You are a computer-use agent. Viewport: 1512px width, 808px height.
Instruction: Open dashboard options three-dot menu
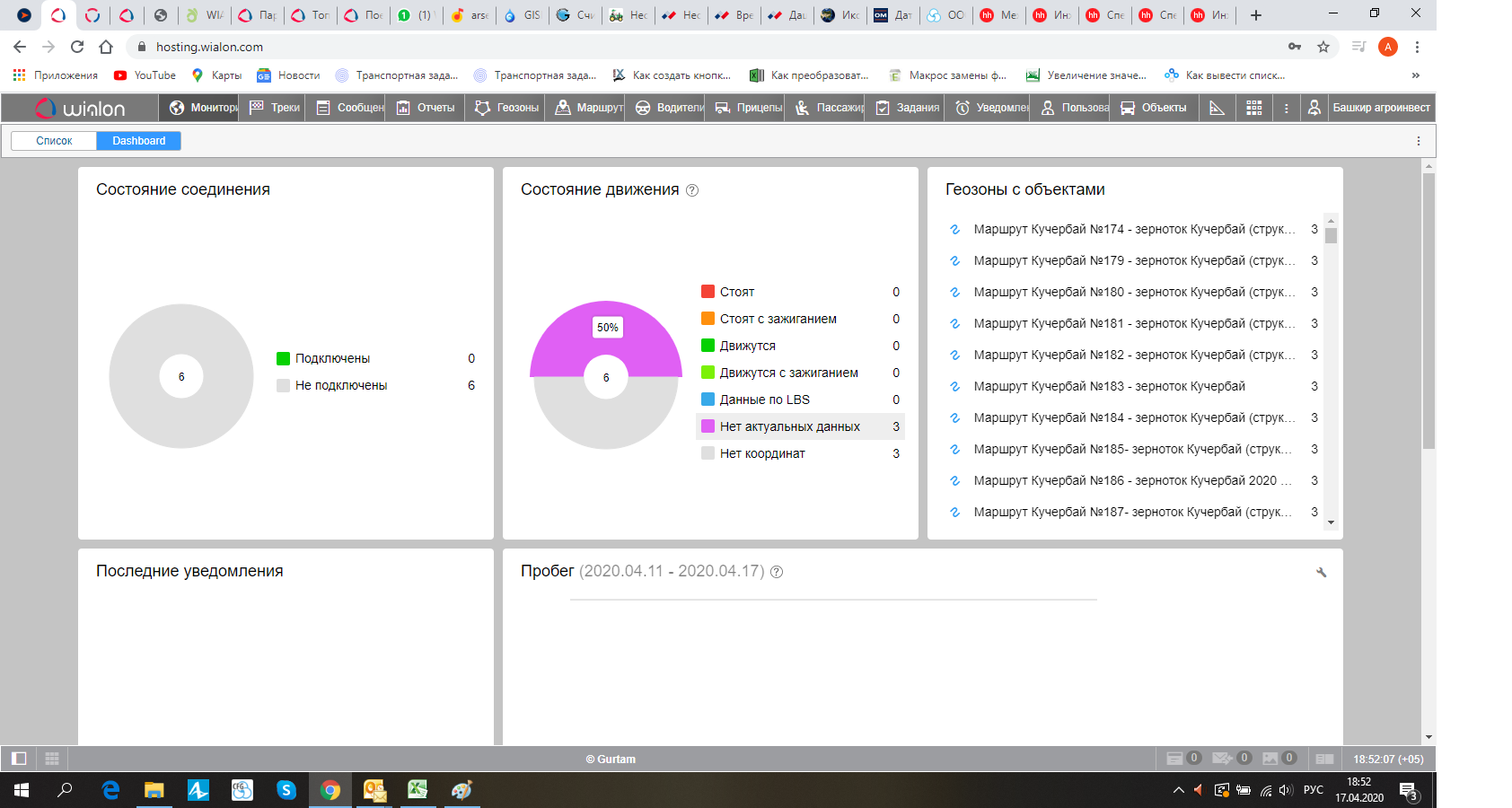(x=1419, y=141)
